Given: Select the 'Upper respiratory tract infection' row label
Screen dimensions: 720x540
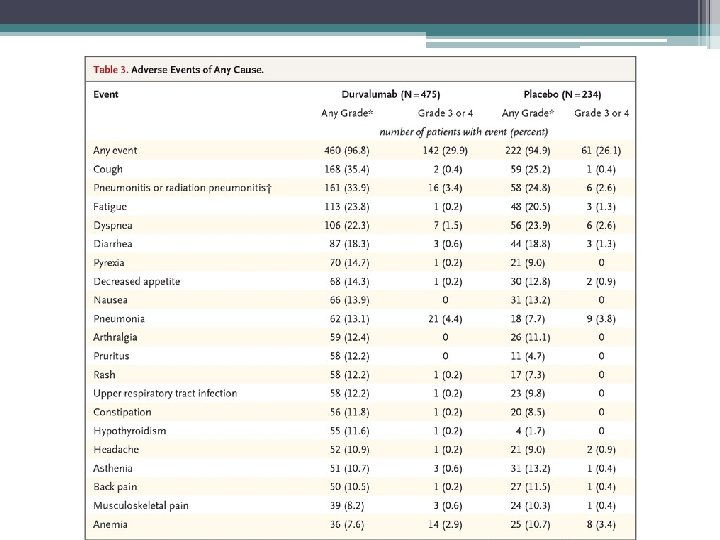Looking at the screenshot, I should tap(165, 393).
